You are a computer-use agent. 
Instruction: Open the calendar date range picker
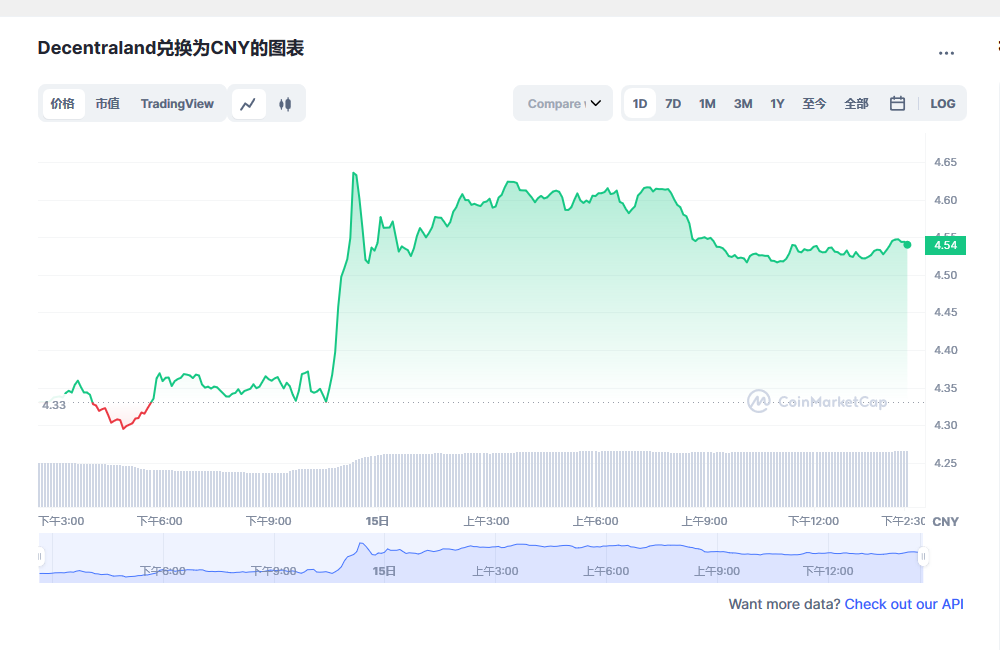[897, 103]
